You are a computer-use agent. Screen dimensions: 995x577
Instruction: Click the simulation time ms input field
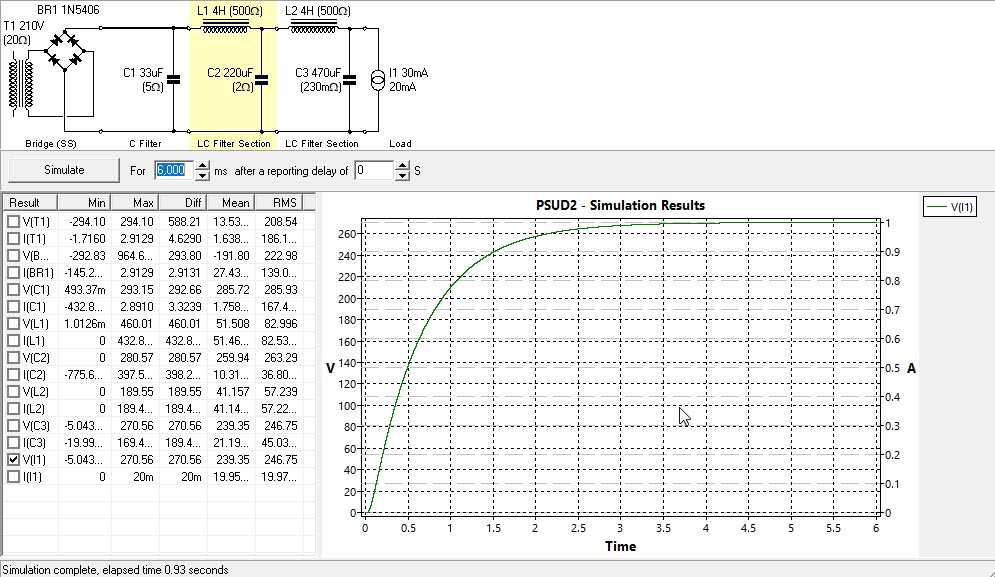tap(170, 171)
